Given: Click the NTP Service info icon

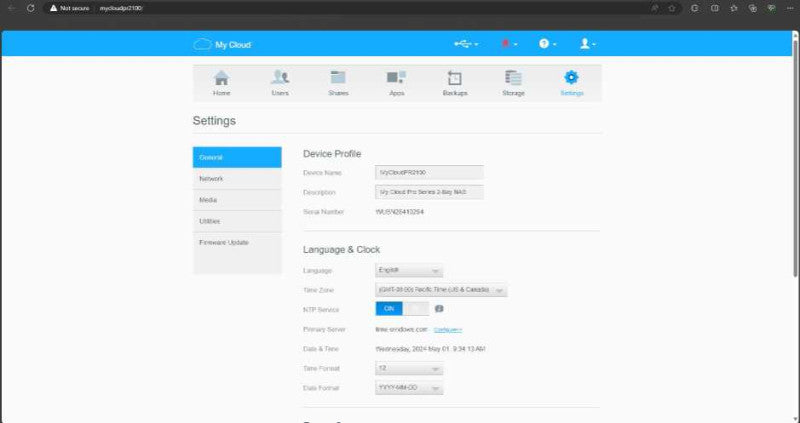Looking at the screenshot, I should tap(439, 309).
